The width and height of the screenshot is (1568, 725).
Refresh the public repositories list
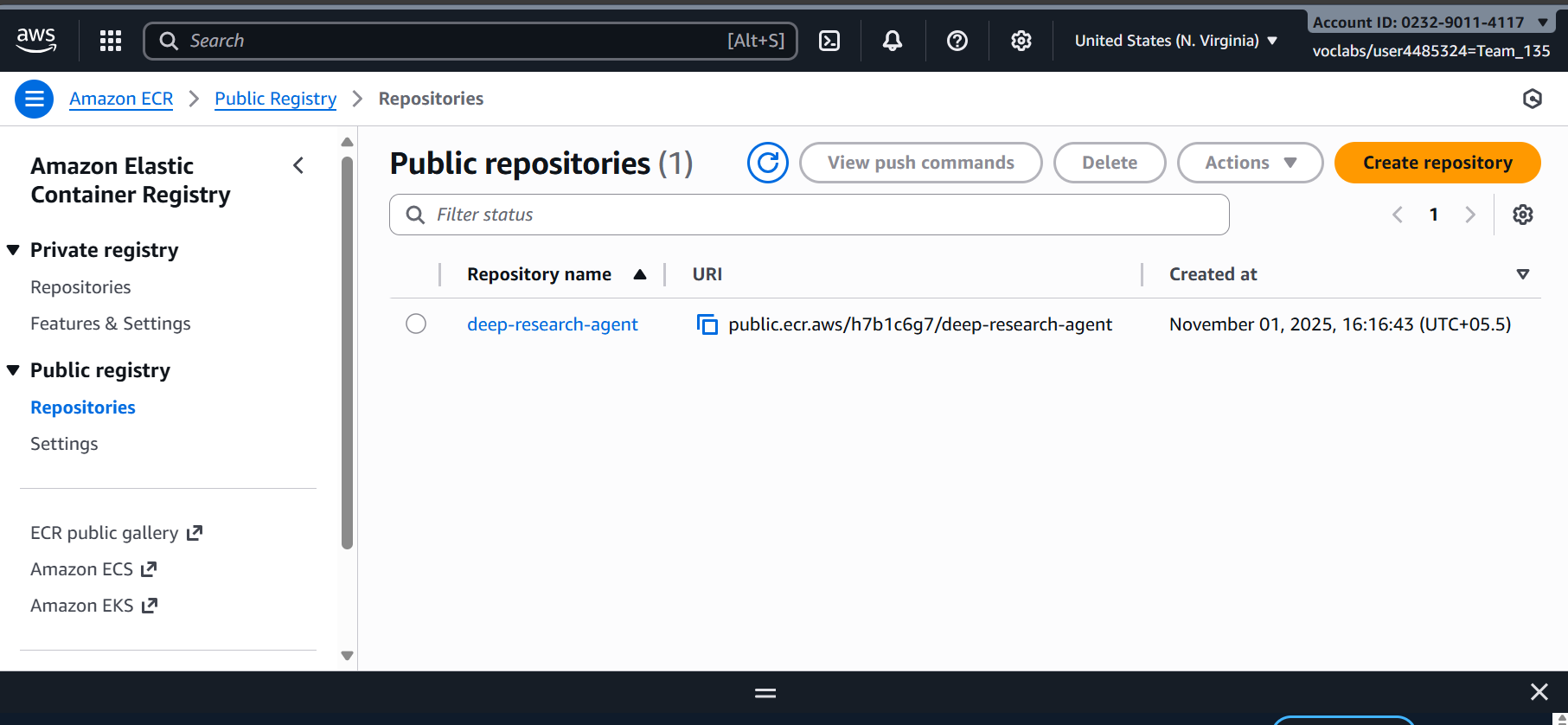coord(768,163)
